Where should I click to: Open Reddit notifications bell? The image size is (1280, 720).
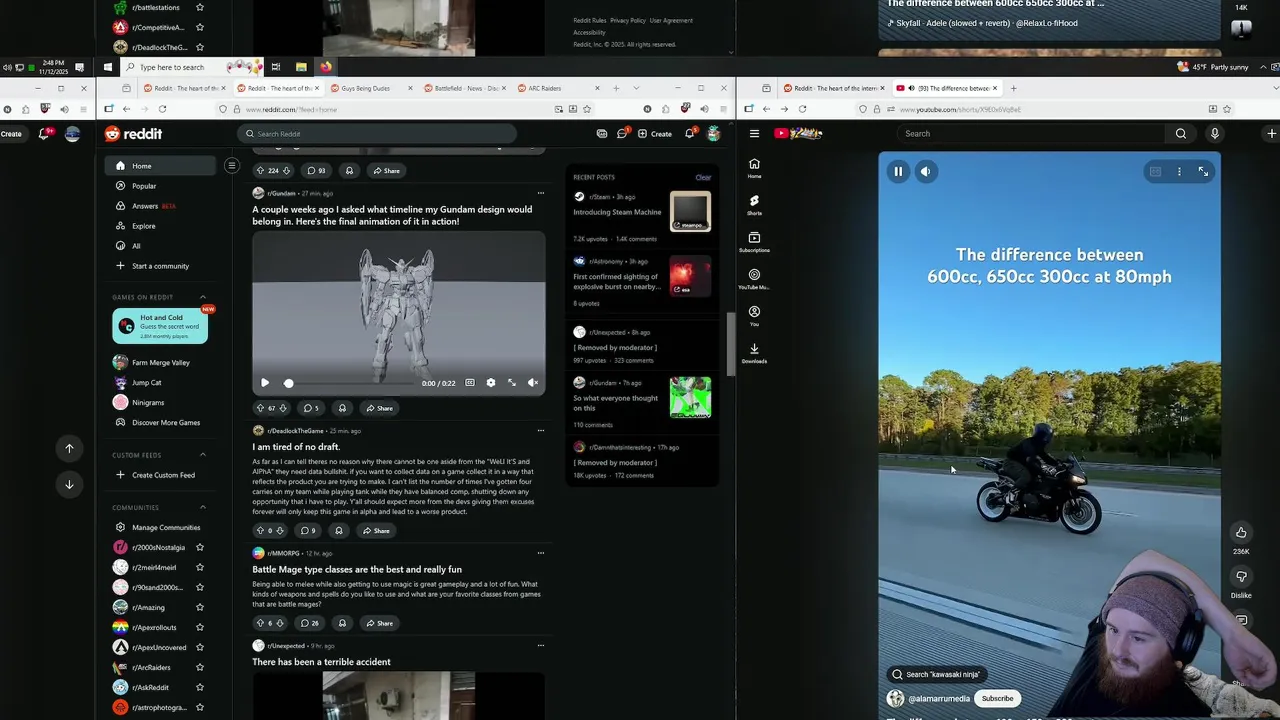point(690,133)
